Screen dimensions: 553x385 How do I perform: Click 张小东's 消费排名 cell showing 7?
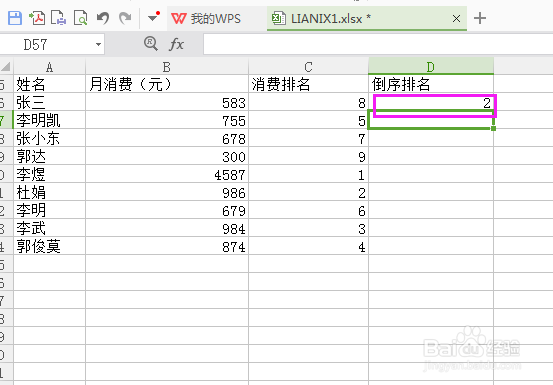(308, 138)
